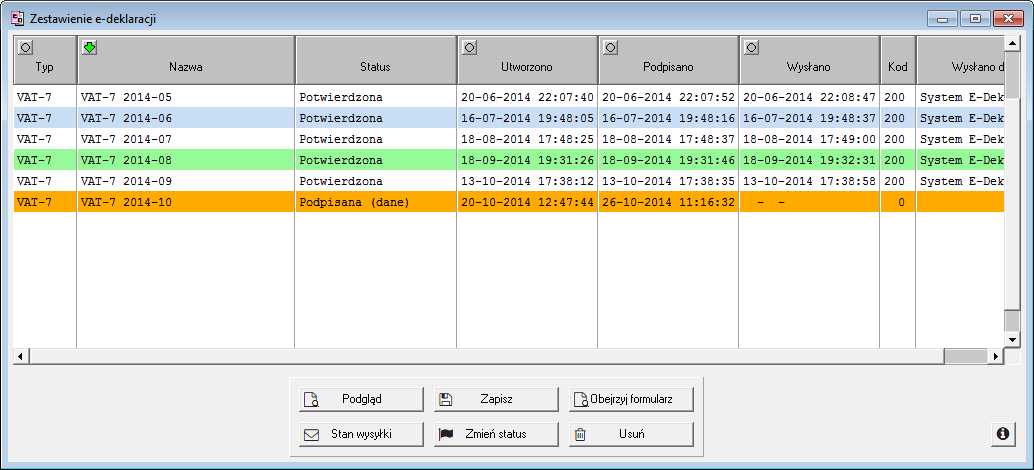Save the declaration using Zapisz
1034x470 pixels.
496,399
